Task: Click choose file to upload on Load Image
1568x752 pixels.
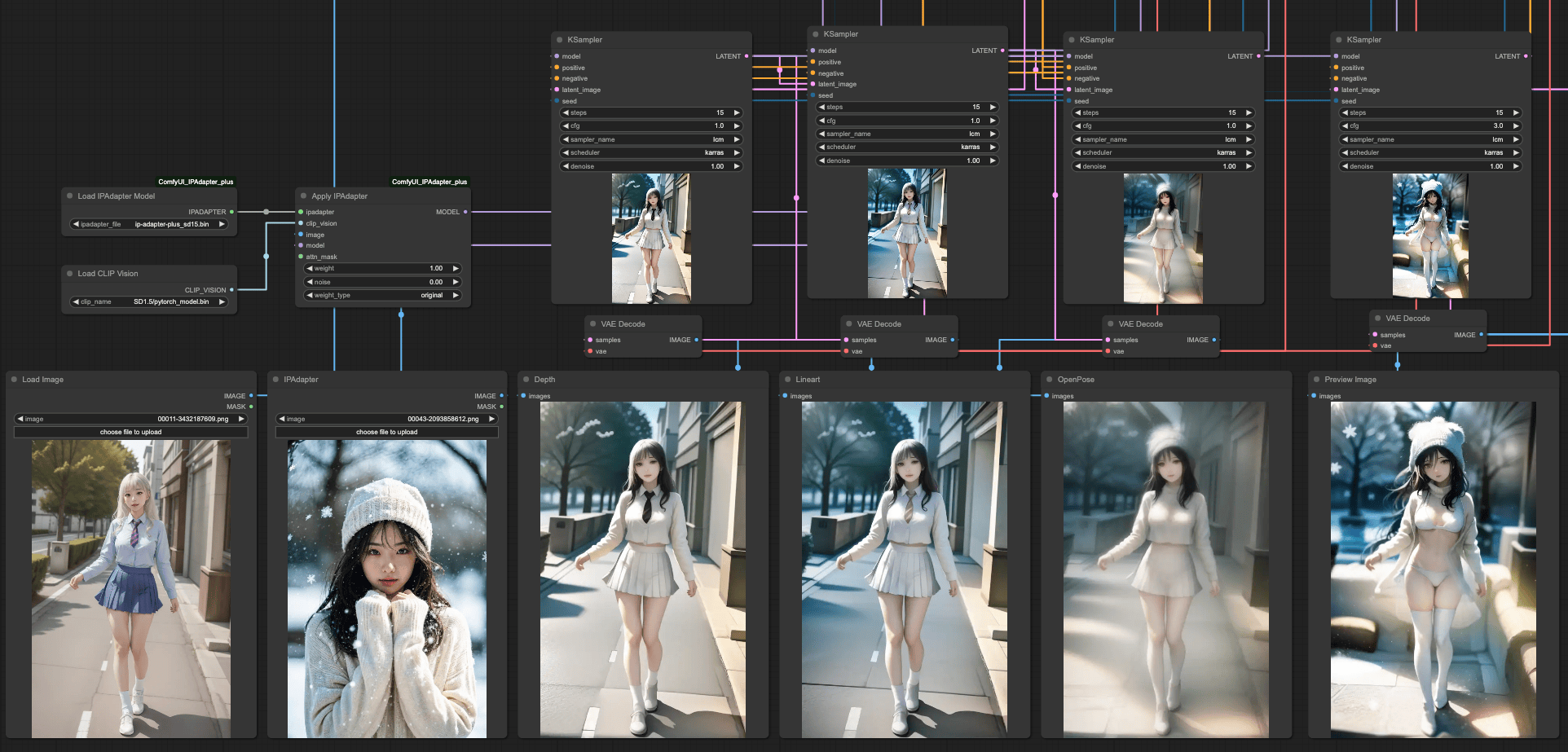Action: [130, 431]
